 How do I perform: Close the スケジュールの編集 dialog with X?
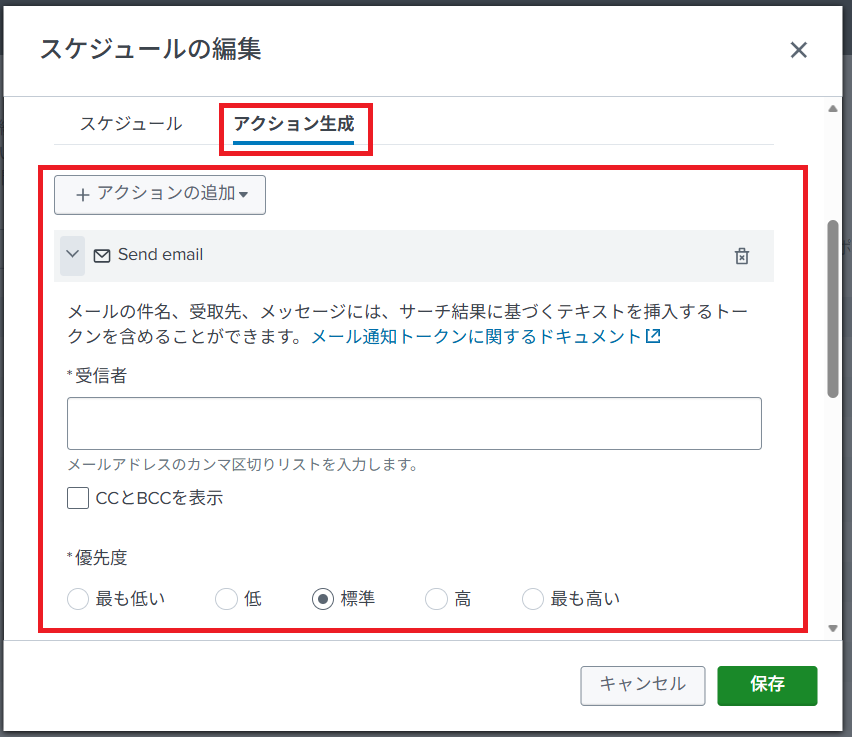point(798,51)
